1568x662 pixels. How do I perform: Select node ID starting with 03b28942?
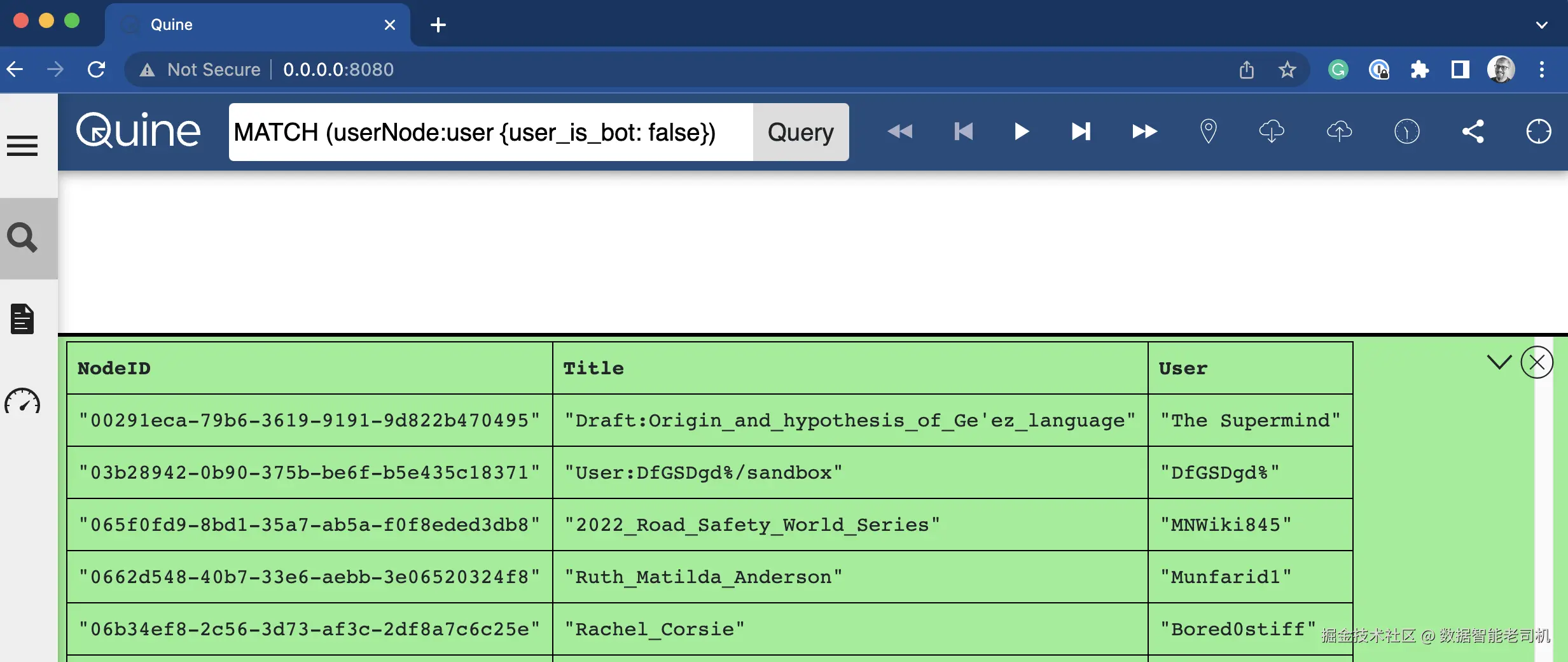[x=310, y=472]
